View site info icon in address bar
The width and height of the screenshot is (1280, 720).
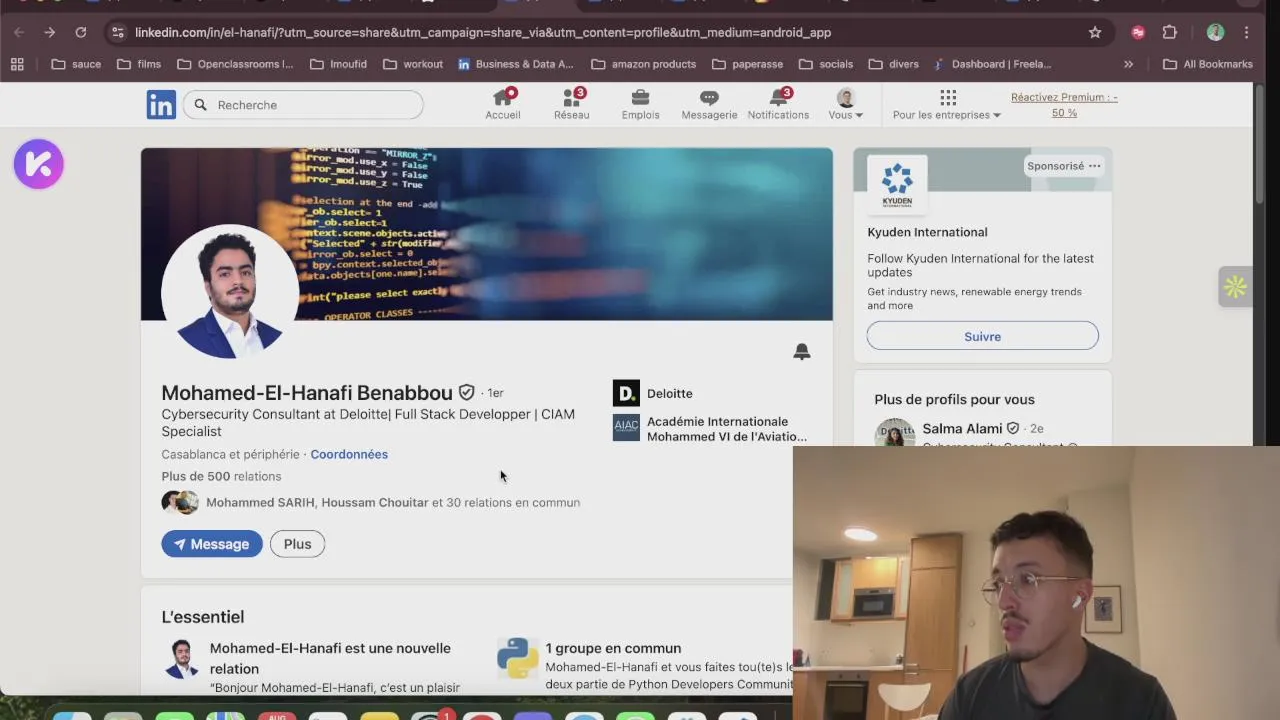click(117, 32)
